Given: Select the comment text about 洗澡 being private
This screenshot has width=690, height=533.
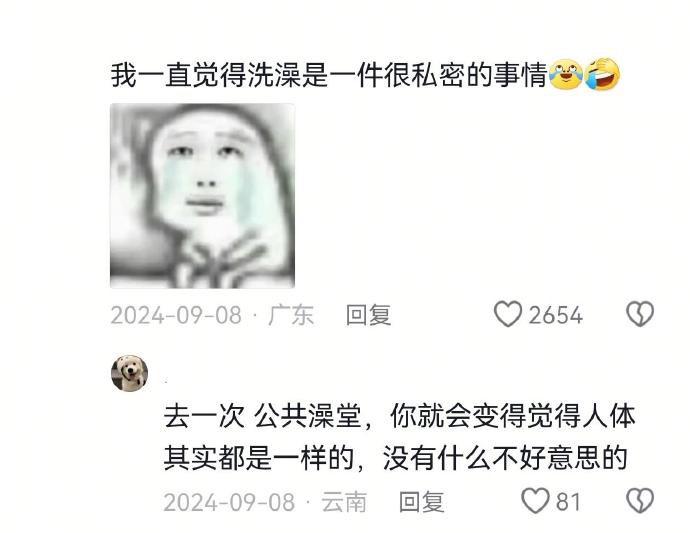Looking at the screenshot, I should coord(329,75).
